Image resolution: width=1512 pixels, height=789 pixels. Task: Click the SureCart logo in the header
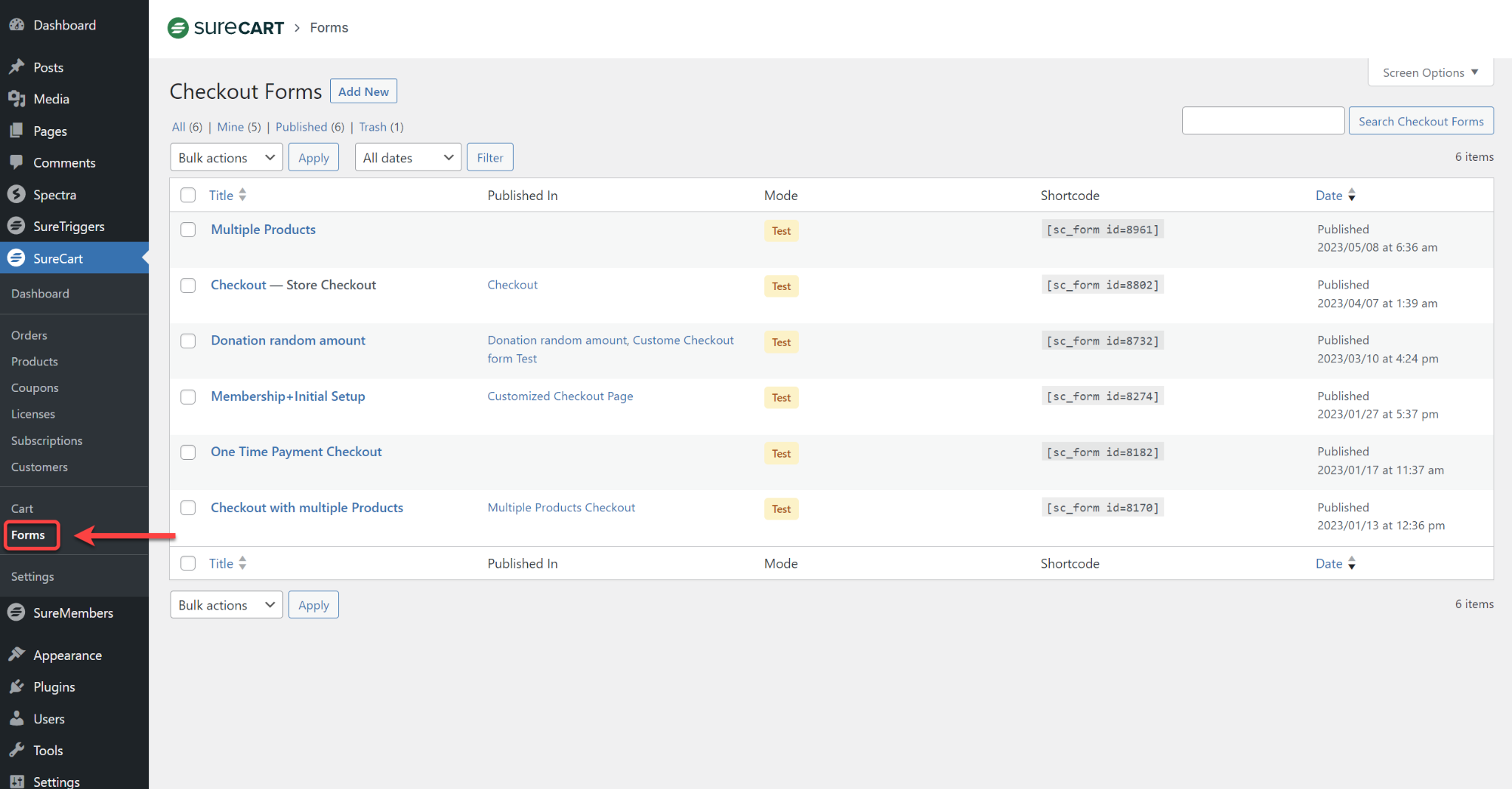[x=226, y=28]
